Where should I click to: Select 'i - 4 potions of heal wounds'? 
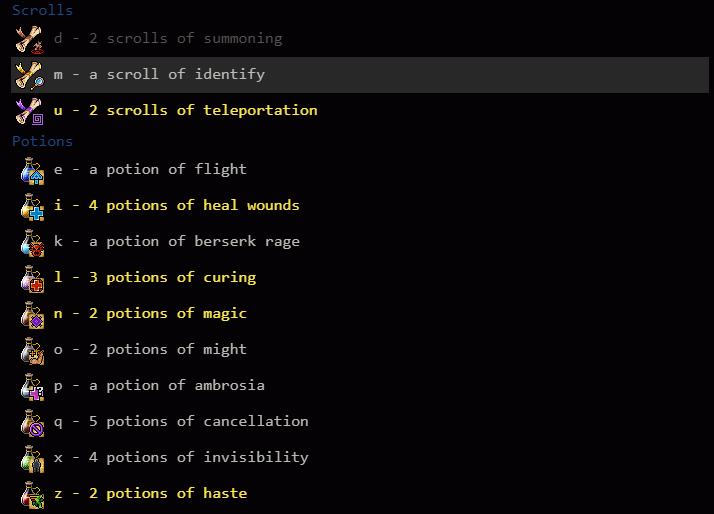177,206
